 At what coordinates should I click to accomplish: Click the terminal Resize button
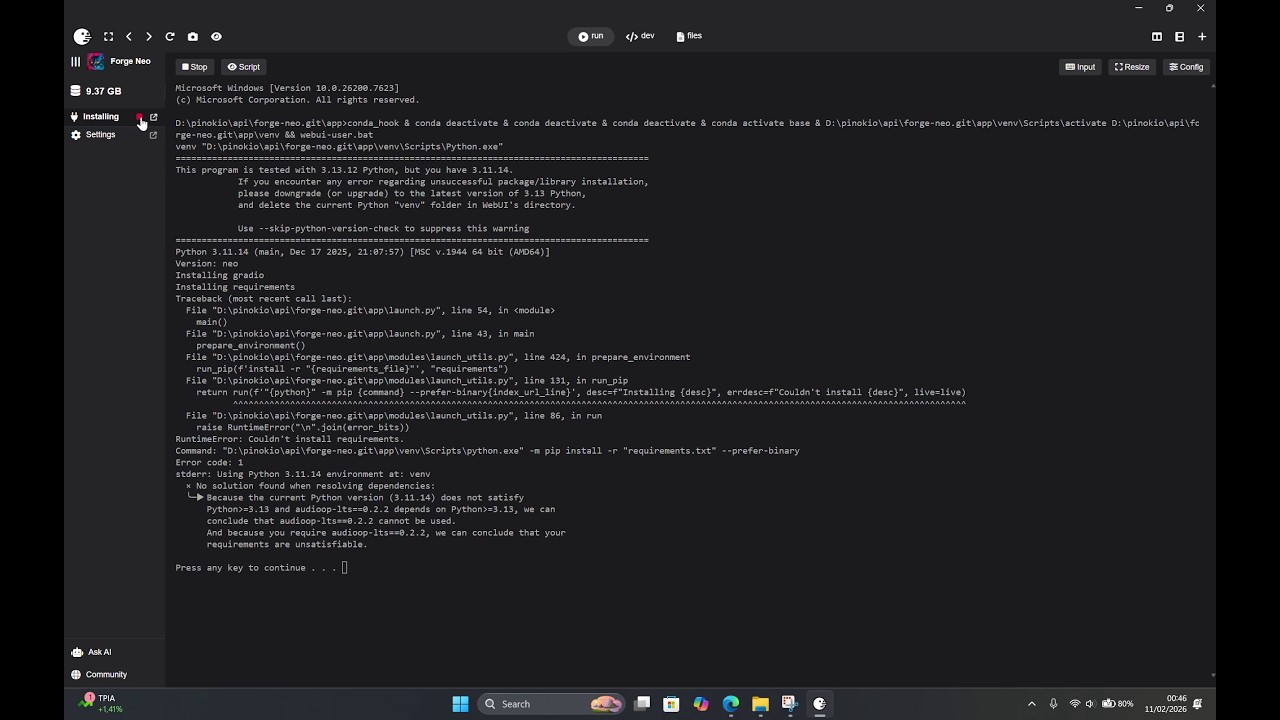point(1132,67)
